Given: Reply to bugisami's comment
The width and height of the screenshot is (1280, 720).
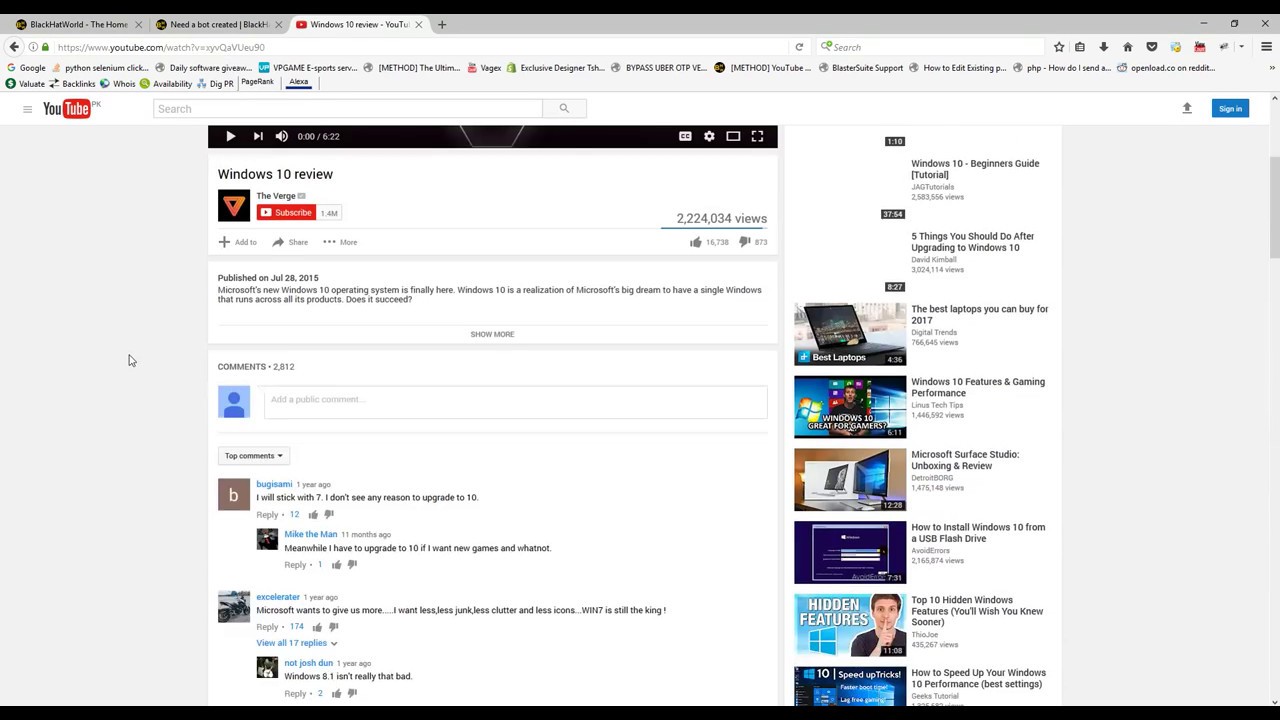Looking at the screenshot, I should 267,514.
